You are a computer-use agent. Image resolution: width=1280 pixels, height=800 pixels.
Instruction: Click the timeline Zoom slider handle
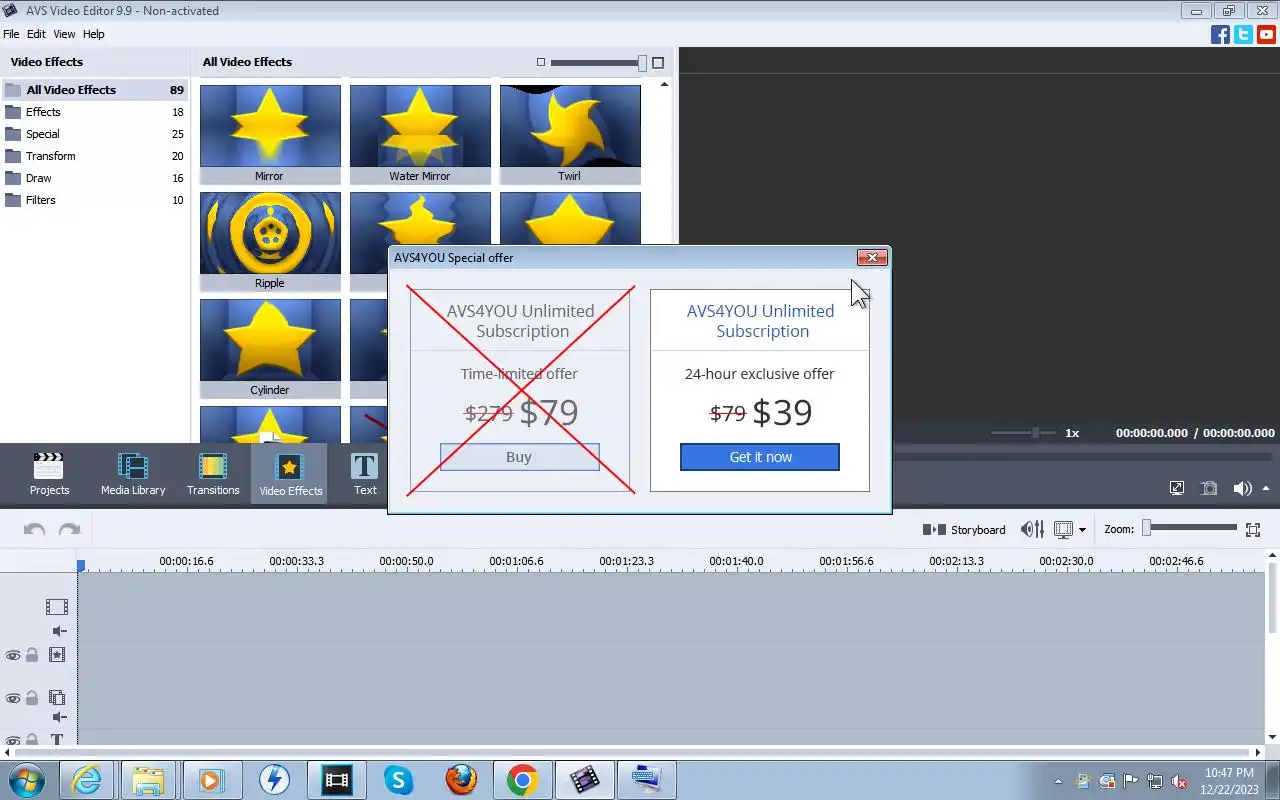[x=1147, y=528]
